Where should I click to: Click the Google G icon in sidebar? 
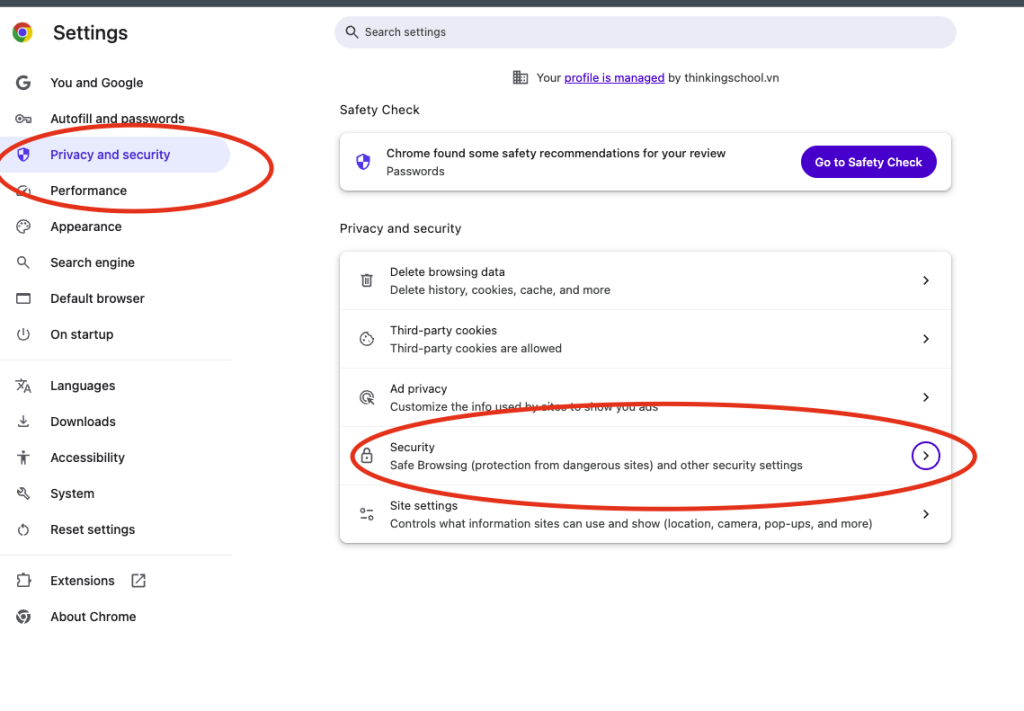(23, 83)
